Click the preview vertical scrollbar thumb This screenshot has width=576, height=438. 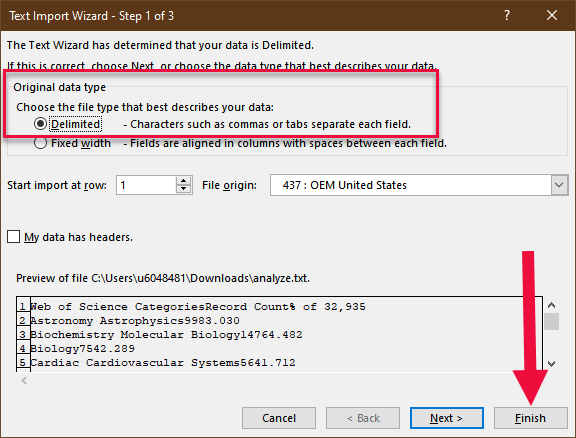pos(551,322)
